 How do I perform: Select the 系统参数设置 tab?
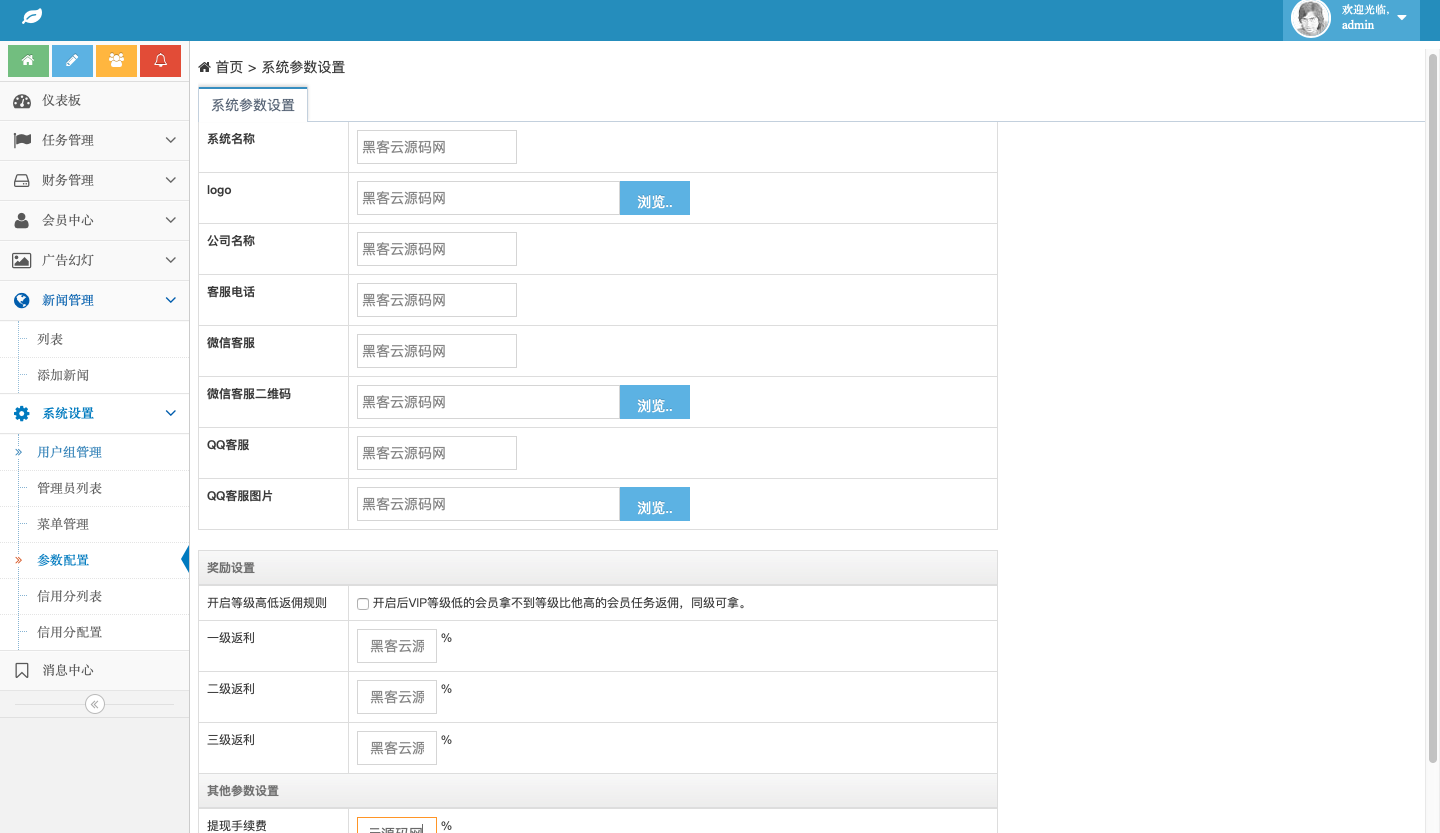[253, 105]
